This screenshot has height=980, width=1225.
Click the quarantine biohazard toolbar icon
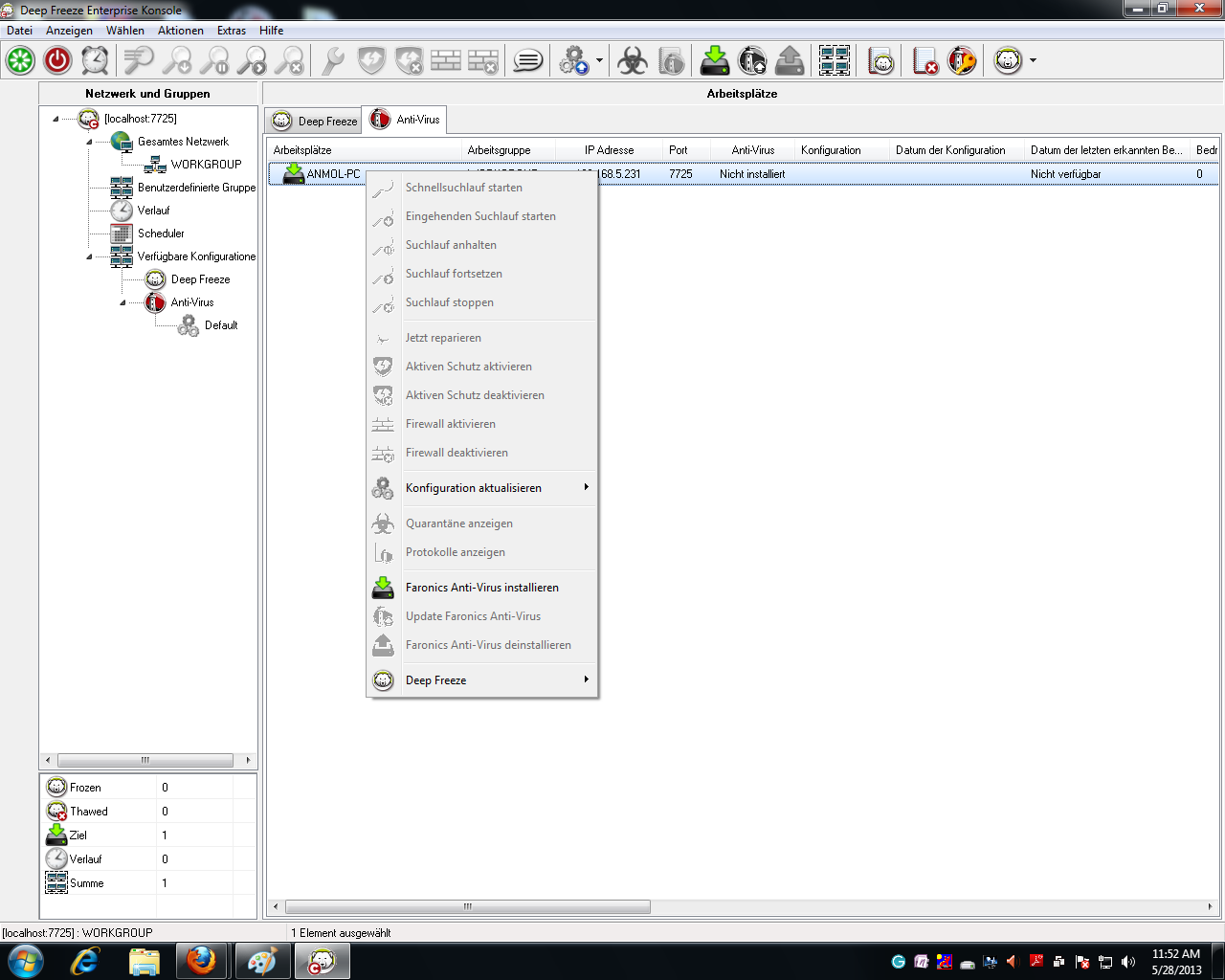[x=632, y=60]
